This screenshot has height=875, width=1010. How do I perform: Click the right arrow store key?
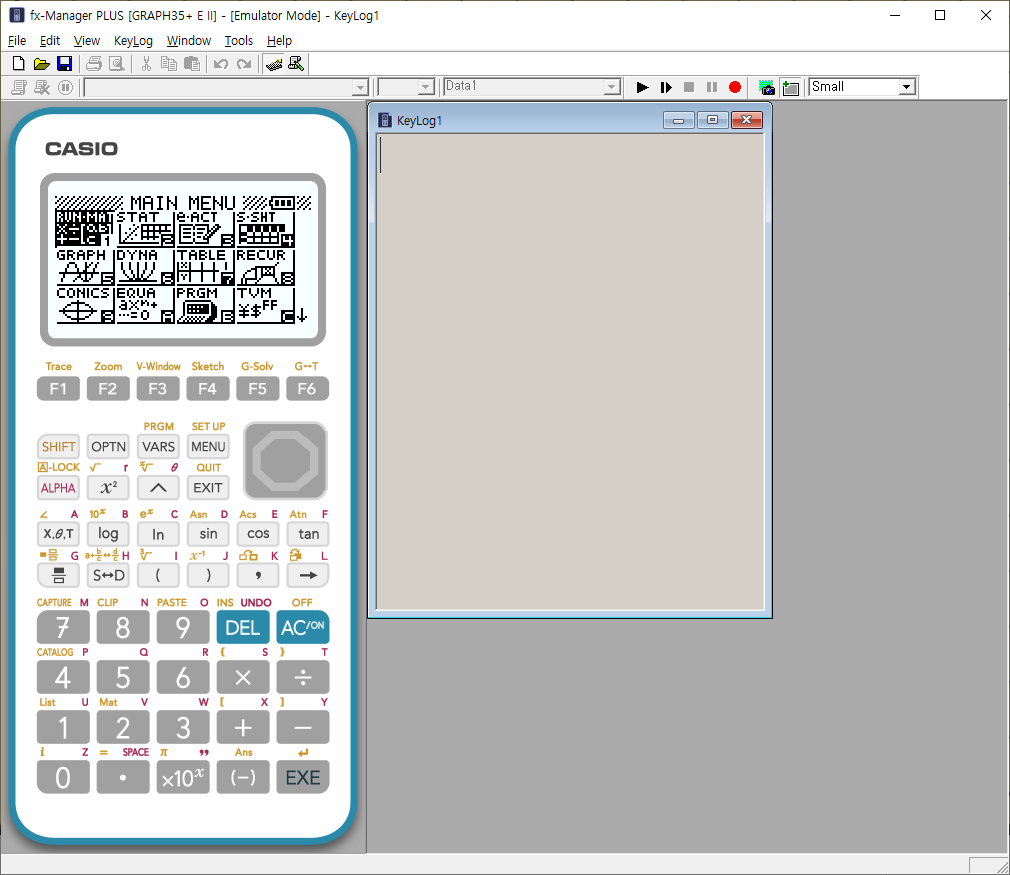[308, 575]
